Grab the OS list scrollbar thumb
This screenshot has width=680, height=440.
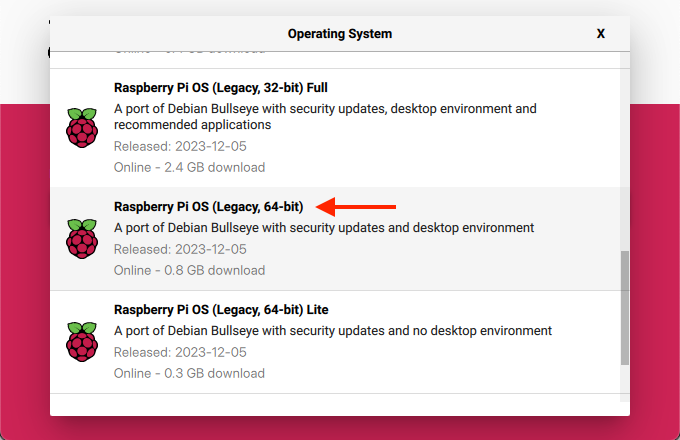[x=625, y=307]
